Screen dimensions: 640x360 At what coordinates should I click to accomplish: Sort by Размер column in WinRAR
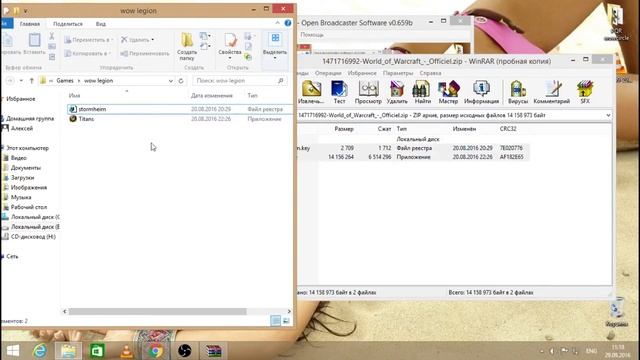[x=344, y=129]
